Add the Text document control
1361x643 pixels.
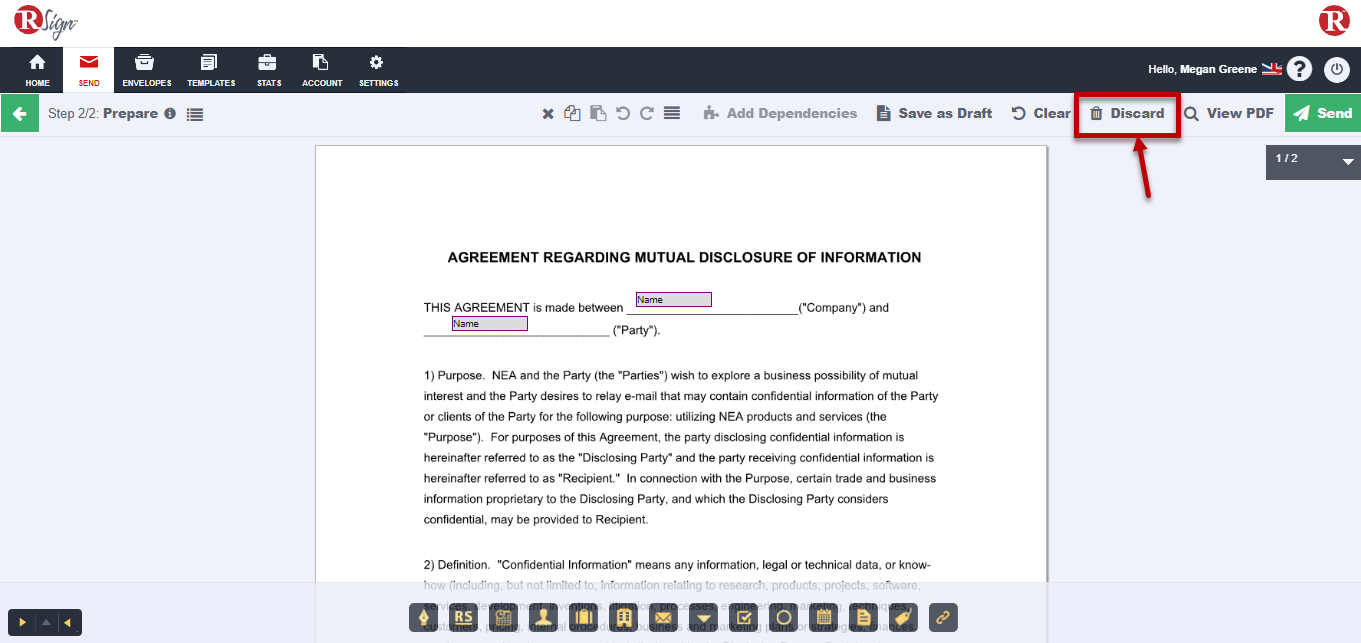pos(864,618)
